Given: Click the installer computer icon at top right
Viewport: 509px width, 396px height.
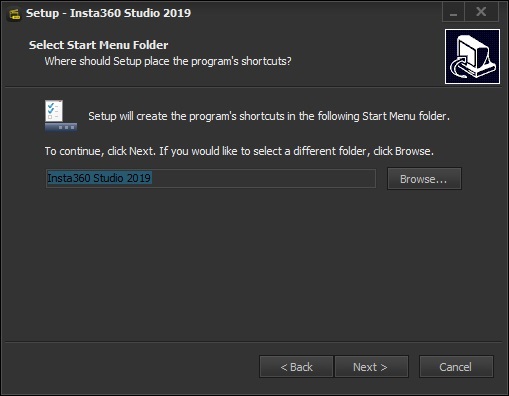Looking at the screenshot, I should click(x=472, y=56).
